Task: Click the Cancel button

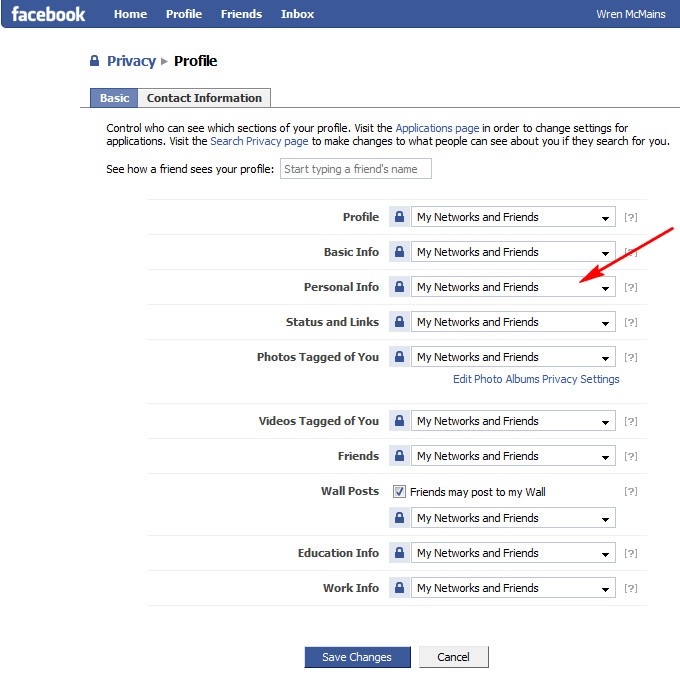Action: (x=453, y=657)
